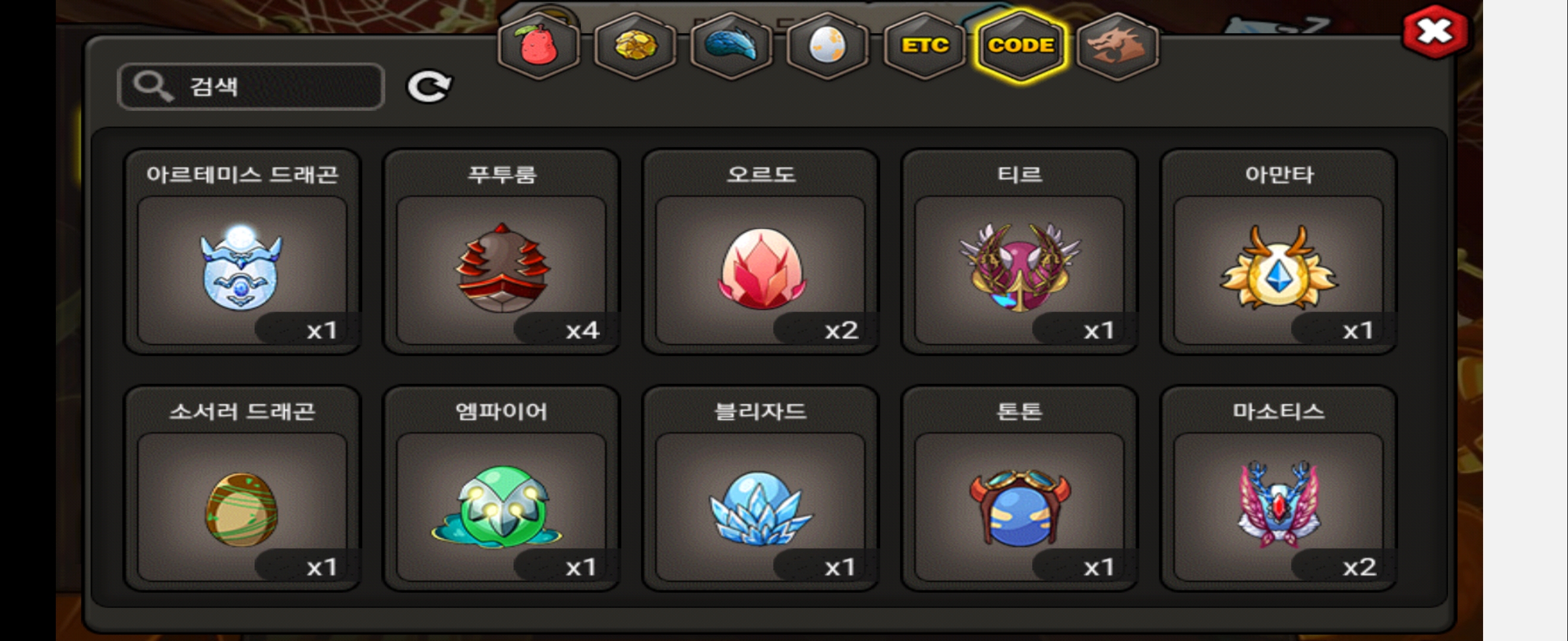This screenshot has width=1568, height=641.
Task: Choose the 블리자드 ice crystal egg
Action: 761,488
